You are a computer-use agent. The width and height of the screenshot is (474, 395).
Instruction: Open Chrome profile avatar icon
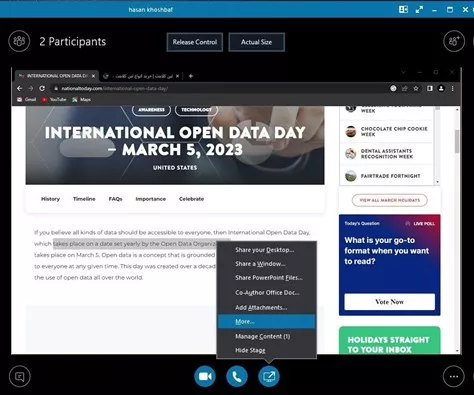[x=441, y=88]
